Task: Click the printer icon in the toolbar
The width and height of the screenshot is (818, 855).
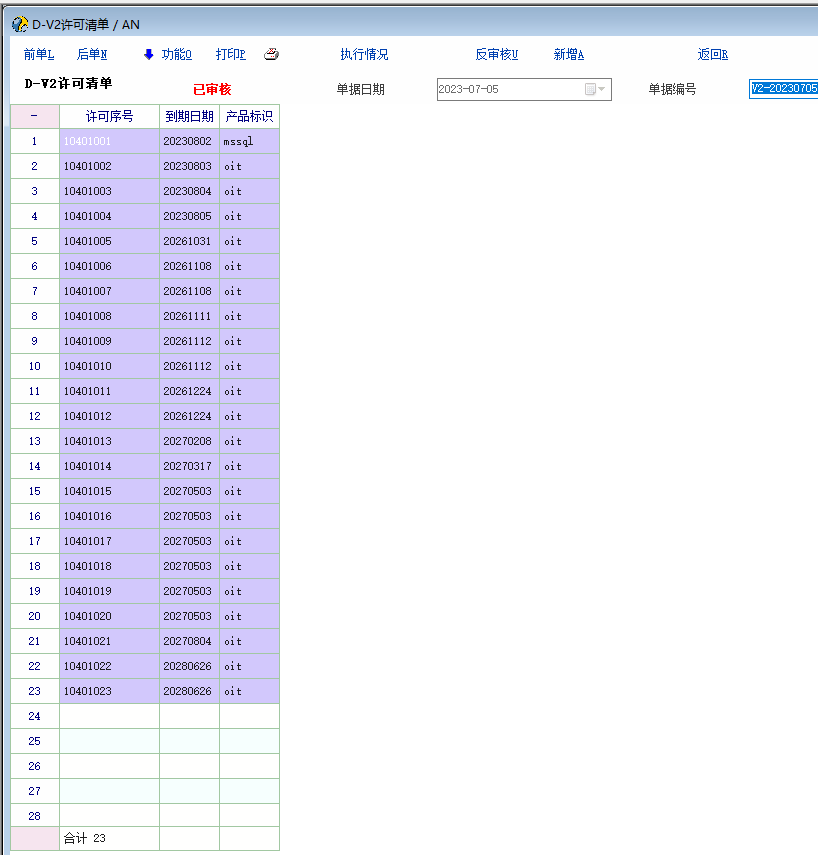Action: (271, 55)
